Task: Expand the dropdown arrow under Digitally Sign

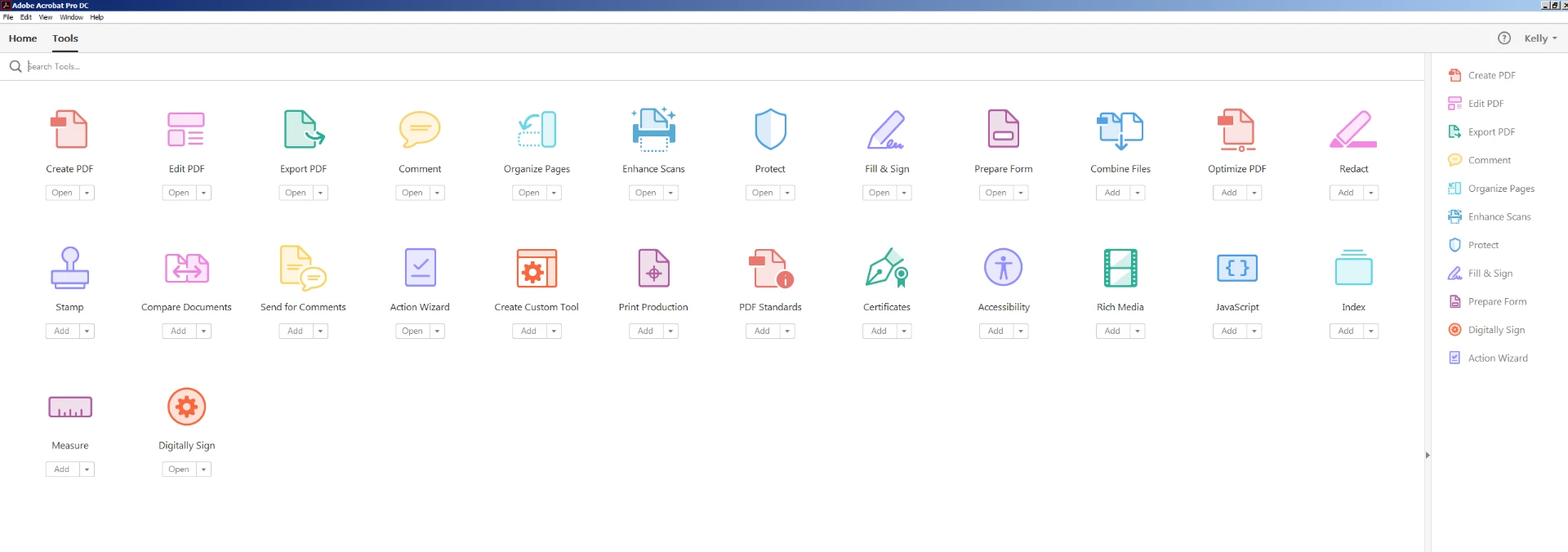Action: [x=203, y=470]
